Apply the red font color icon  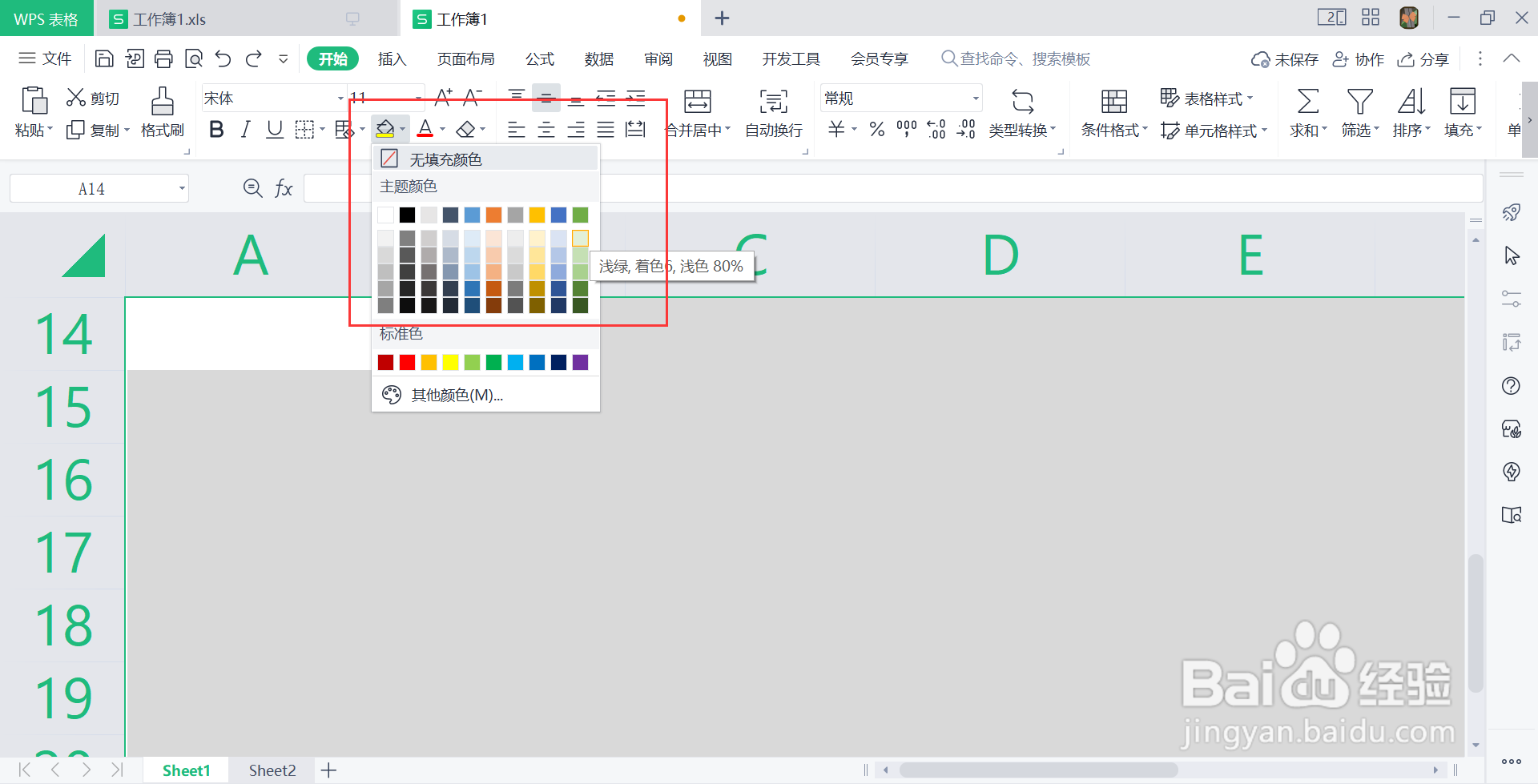click(x=425, y=128)
